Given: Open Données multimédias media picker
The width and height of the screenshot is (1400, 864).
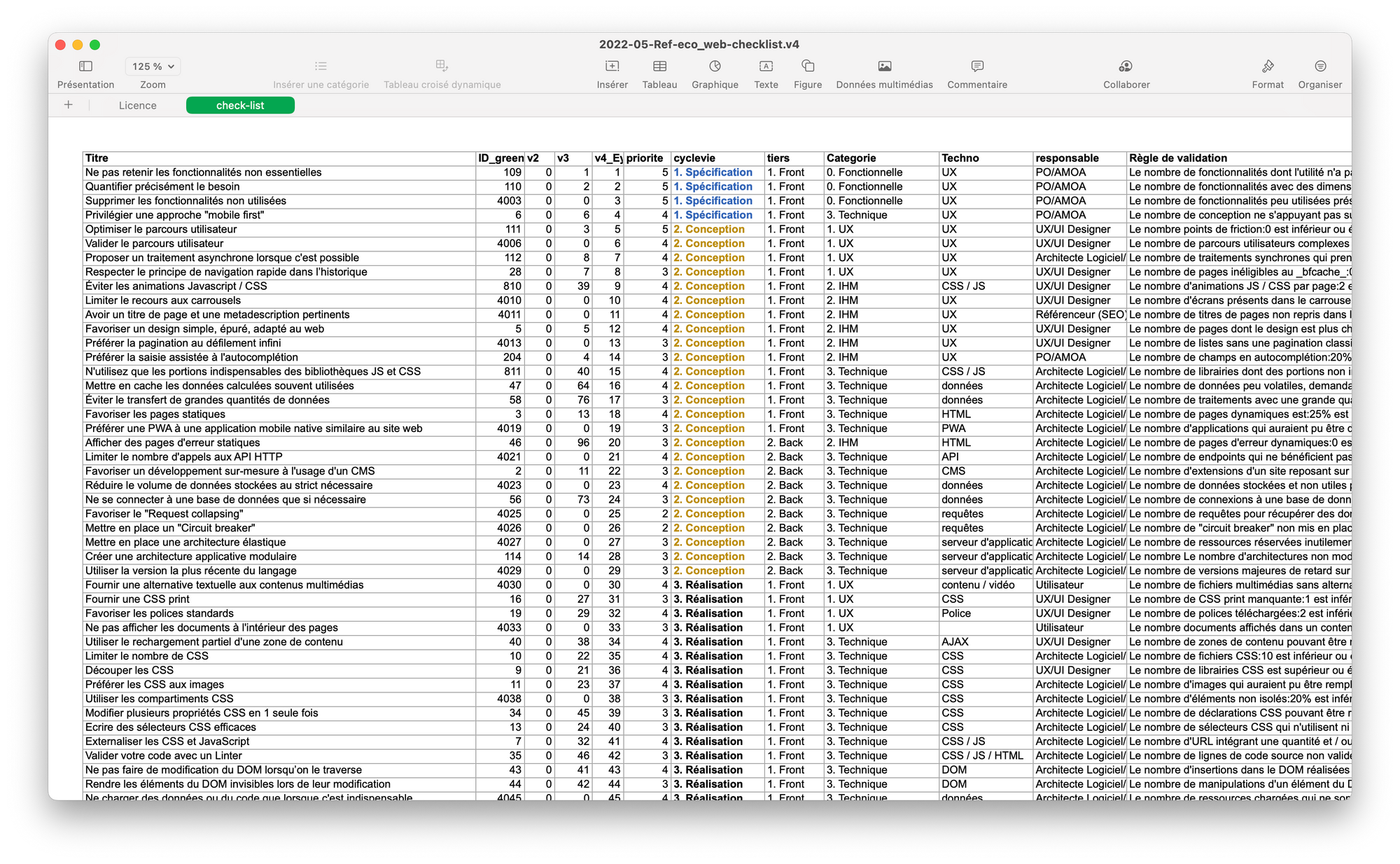Looking at the screenshot, I should coord(885,67).
